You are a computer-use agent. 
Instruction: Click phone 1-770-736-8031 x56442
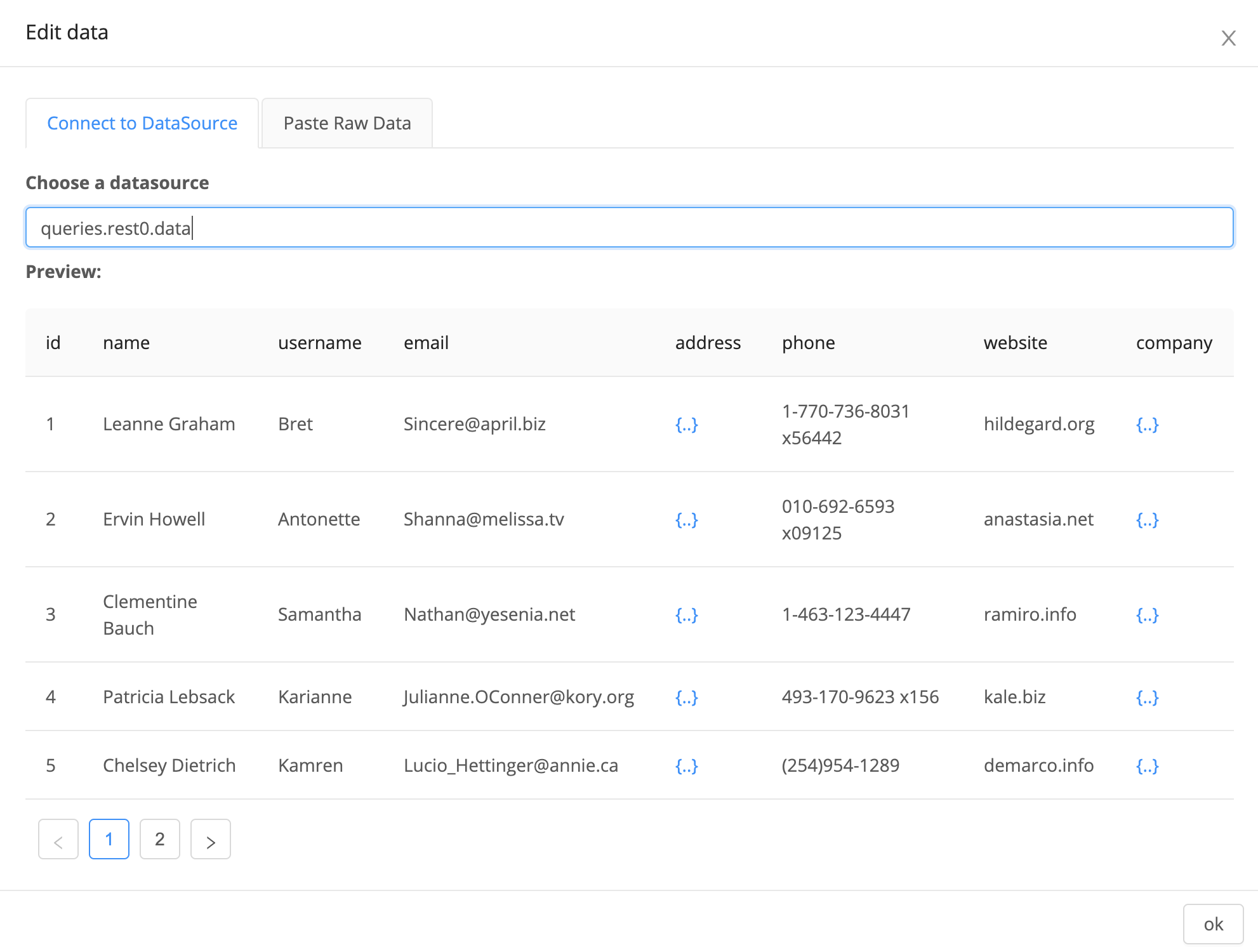(x=846, y=425)
